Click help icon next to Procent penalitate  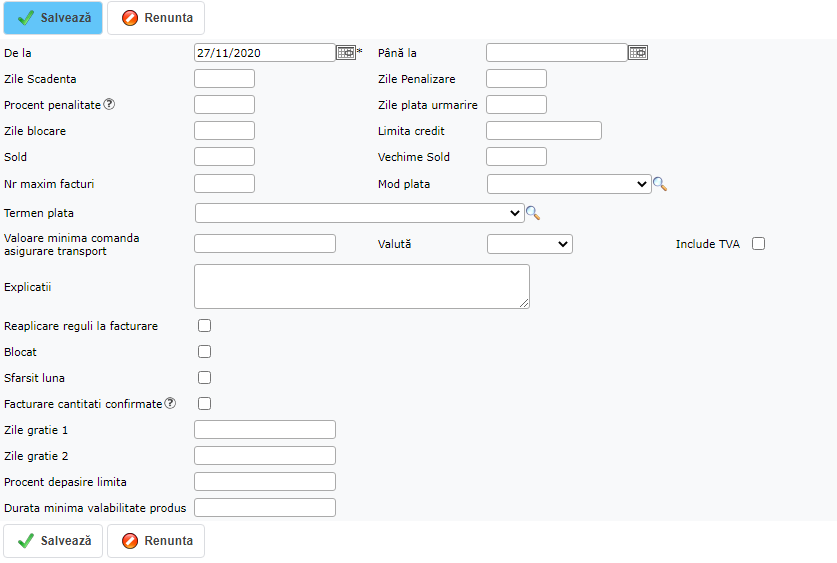point(110,105)
